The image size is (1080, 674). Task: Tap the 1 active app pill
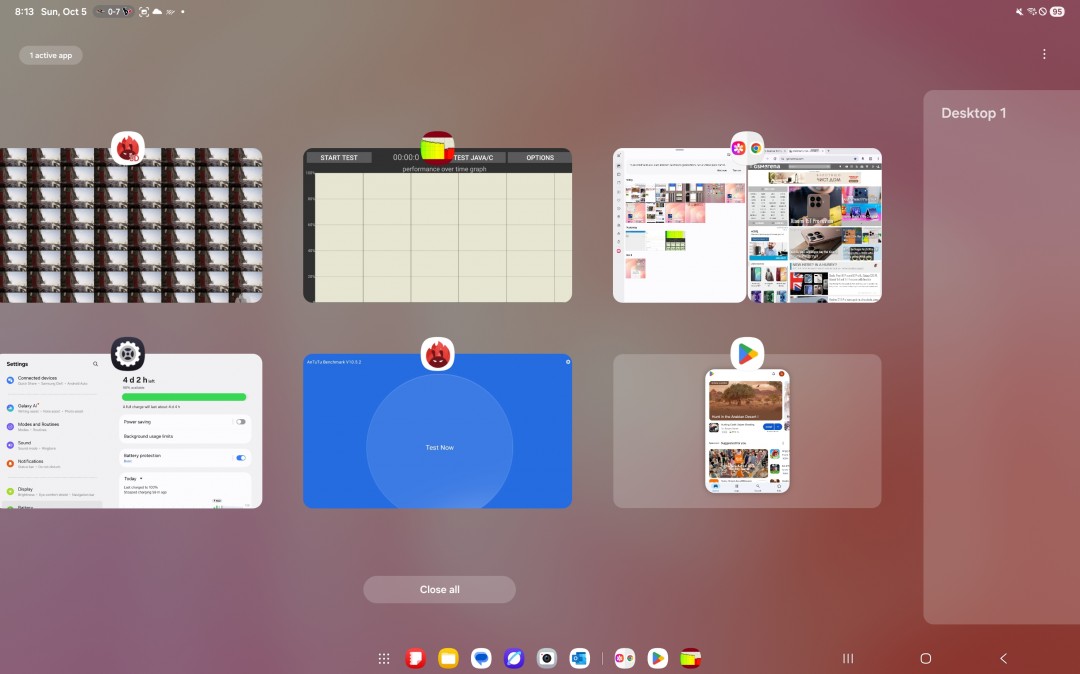click(51, 55)
